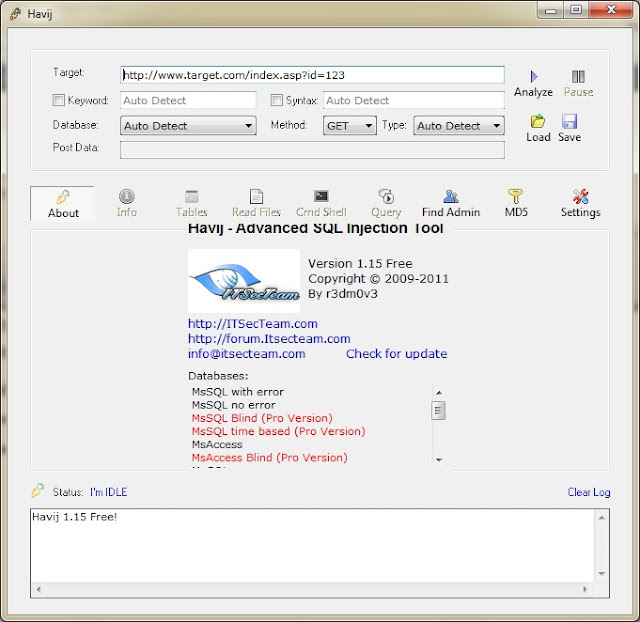Click the Clear Log link
640x622 pixels.
589,492
